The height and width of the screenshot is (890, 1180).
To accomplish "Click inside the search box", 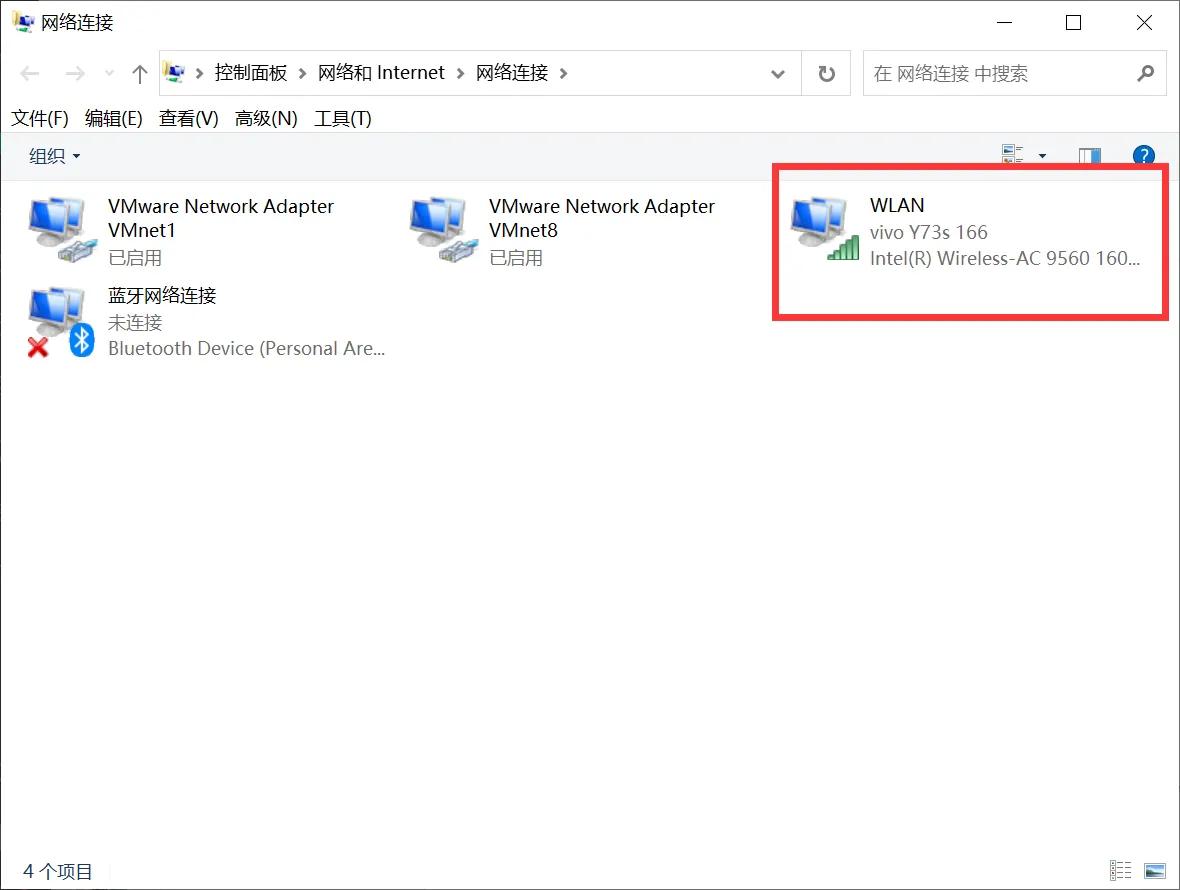I will pyautogui.click(x=1000, y=73).
